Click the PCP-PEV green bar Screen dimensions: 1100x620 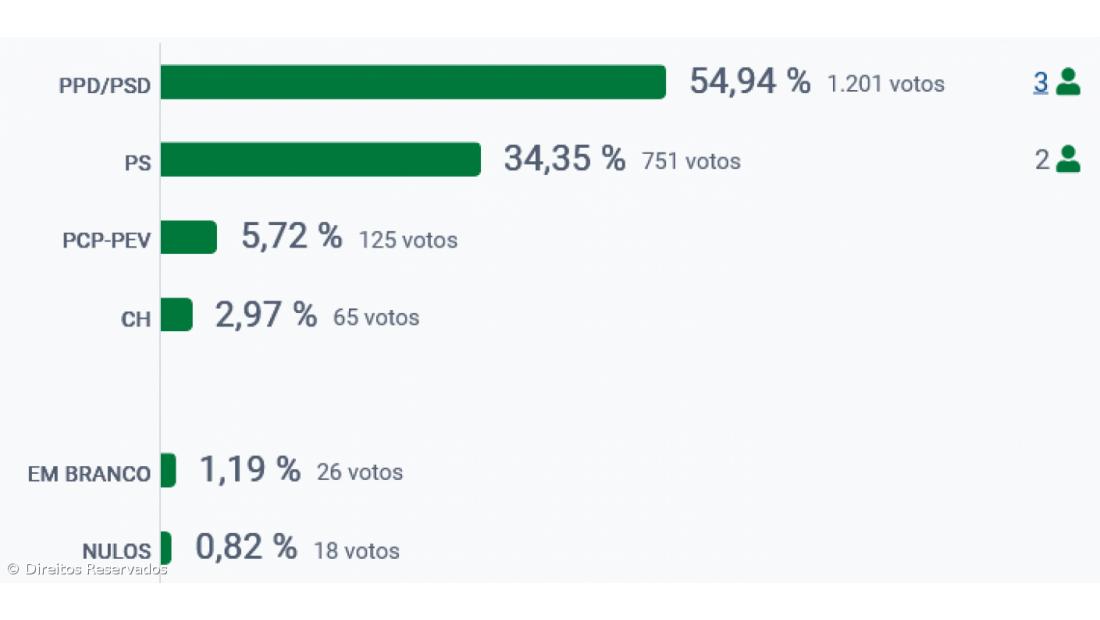tap(188, 237)
